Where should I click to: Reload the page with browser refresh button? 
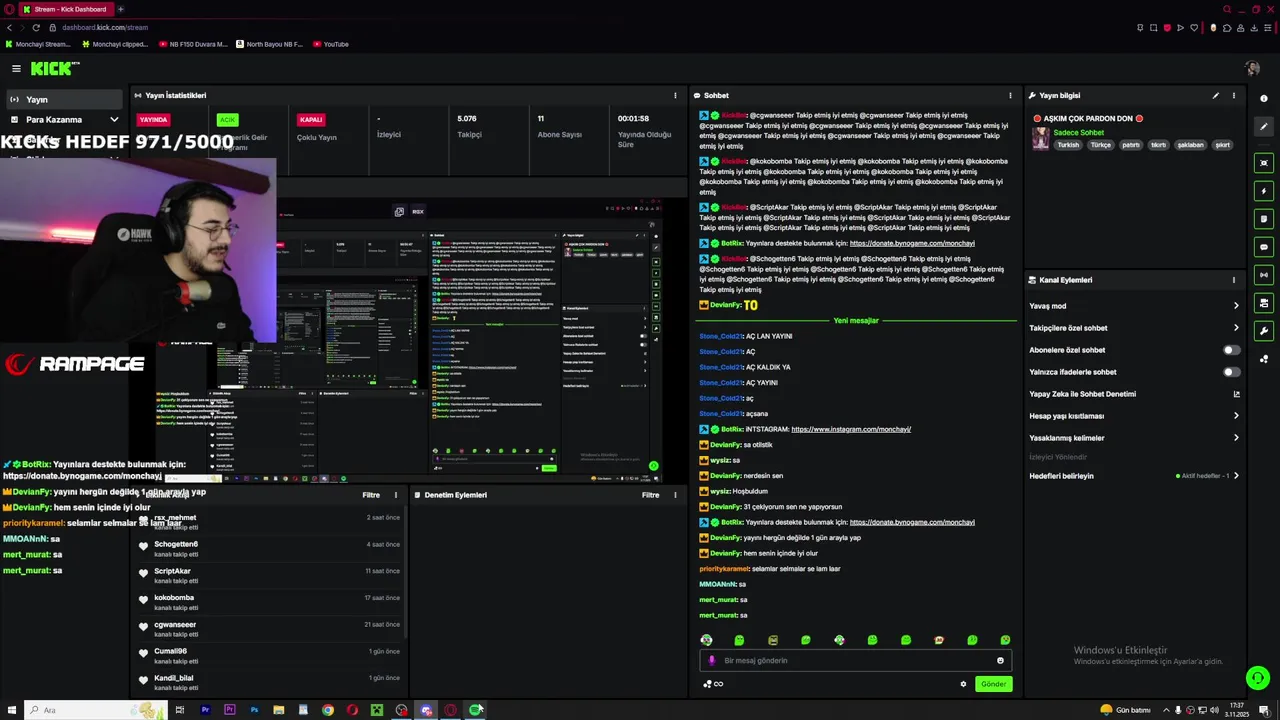[36, 28]
